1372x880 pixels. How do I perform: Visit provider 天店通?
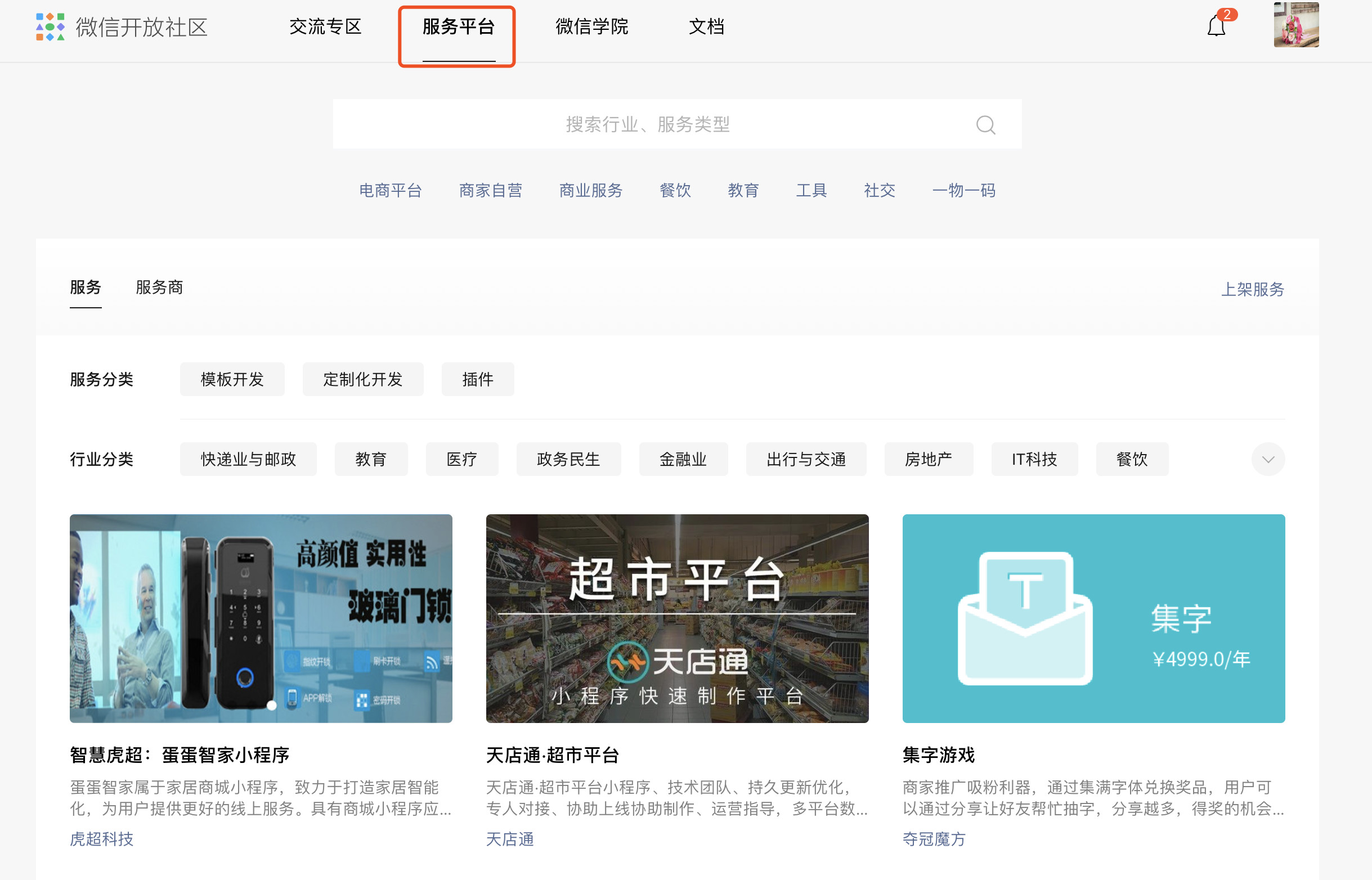510,839
